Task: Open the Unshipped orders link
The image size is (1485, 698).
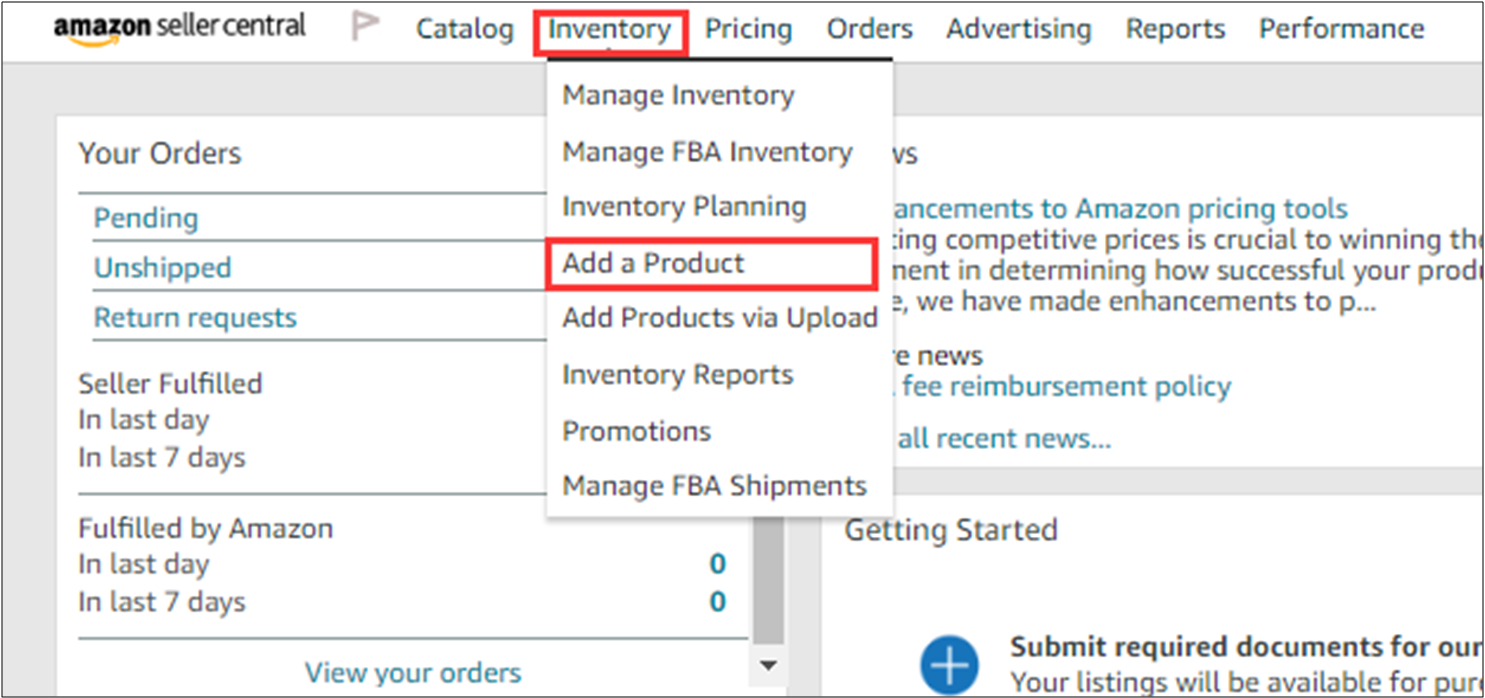Action: (162, 268)
